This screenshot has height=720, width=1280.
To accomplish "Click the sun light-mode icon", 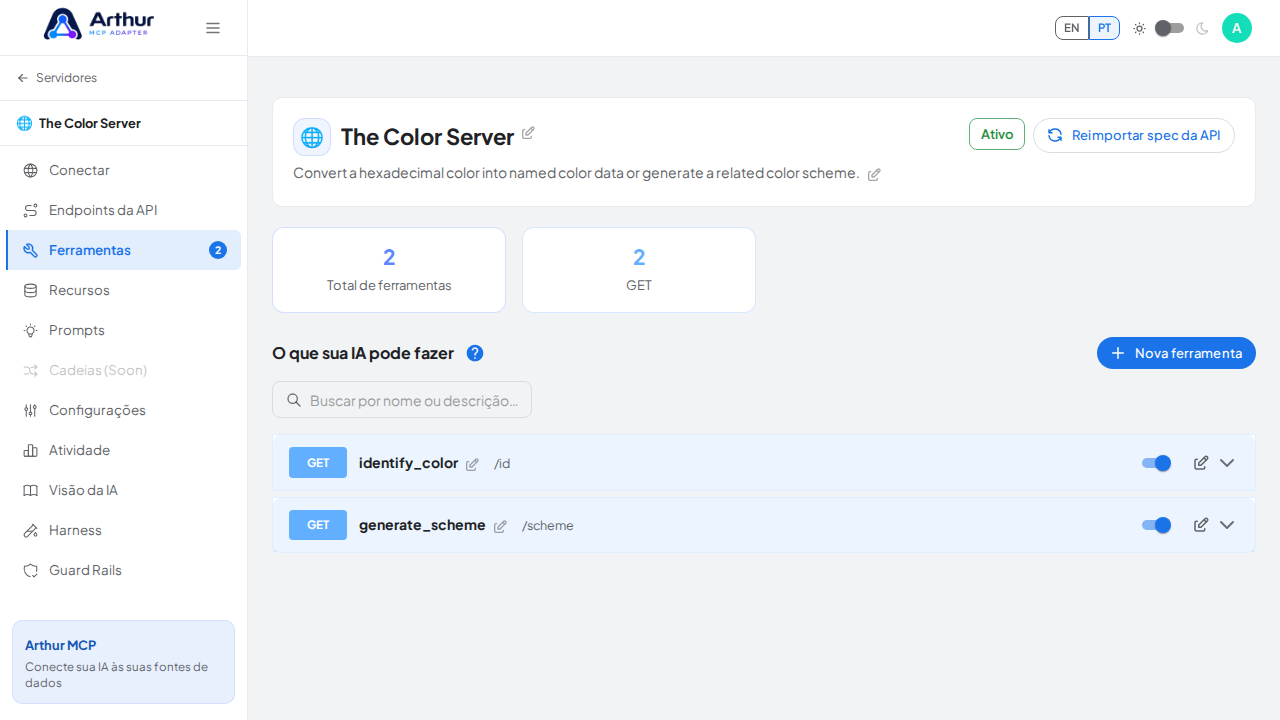I will pyautogui.click(x=1139, y=28).
